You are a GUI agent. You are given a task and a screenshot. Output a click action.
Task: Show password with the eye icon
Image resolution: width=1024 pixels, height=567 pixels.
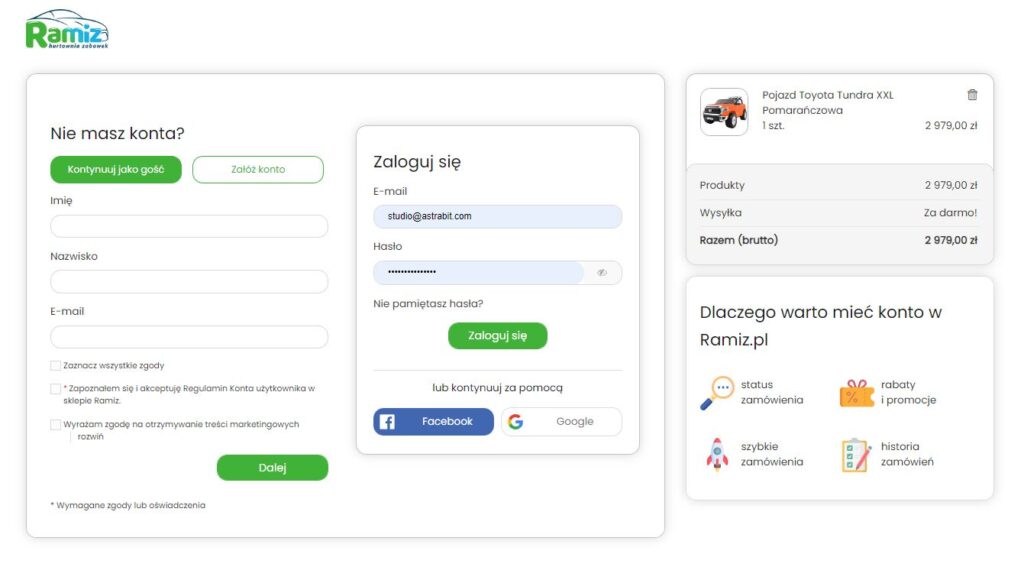click(x=601, y=272)
